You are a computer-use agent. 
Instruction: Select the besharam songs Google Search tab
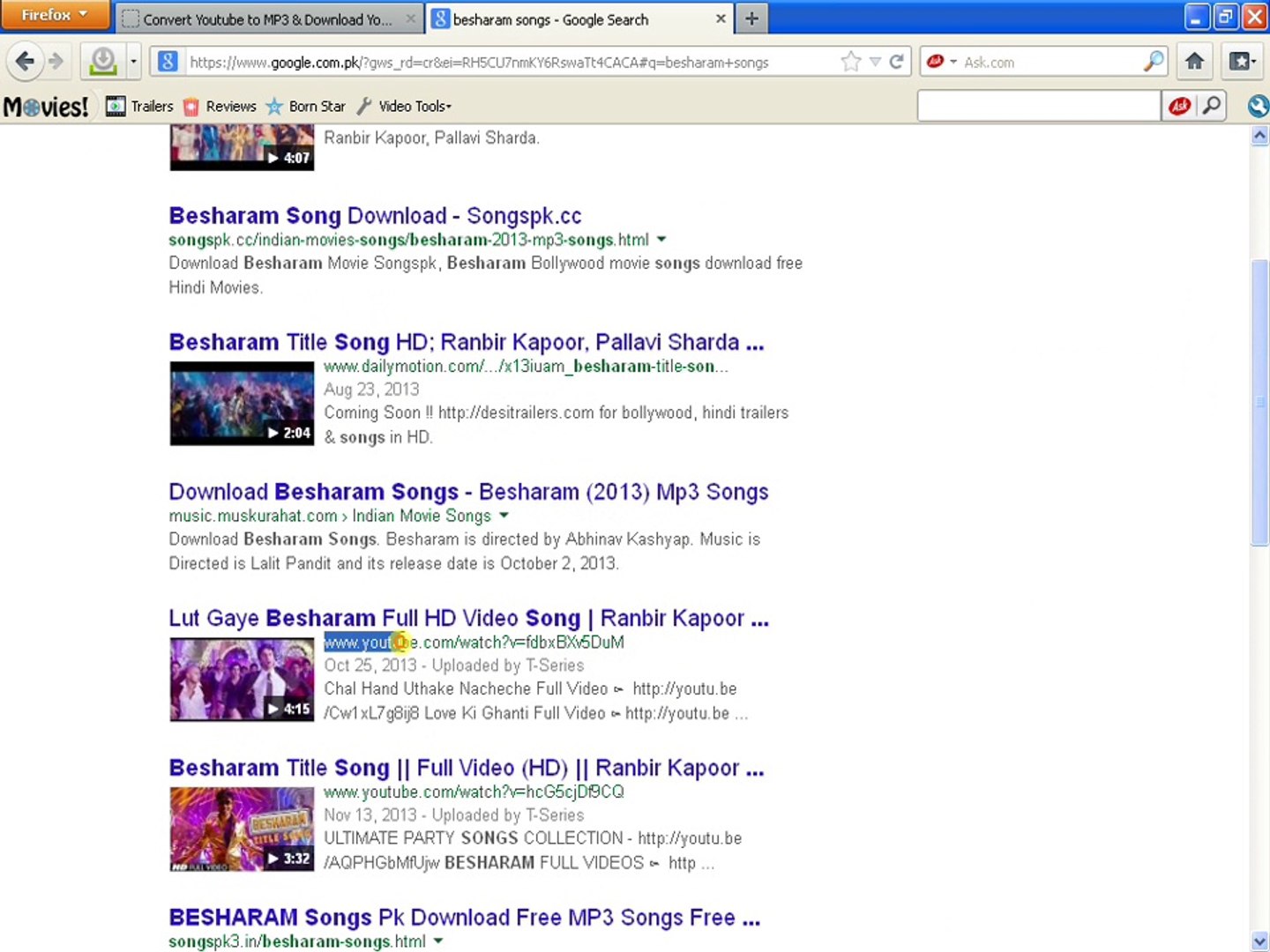(579, 19)
